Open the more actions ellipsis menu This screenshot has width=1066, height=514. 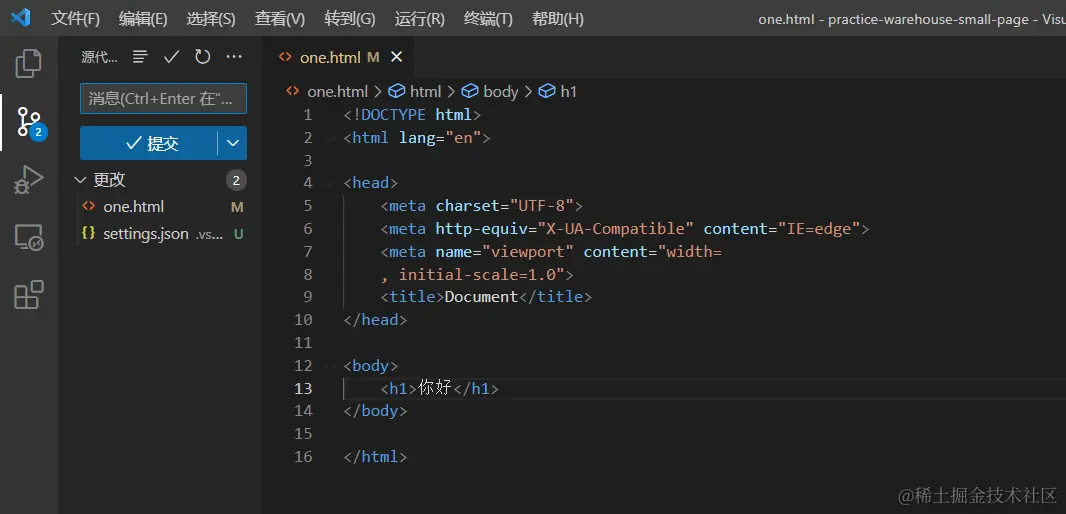[234, 57]
